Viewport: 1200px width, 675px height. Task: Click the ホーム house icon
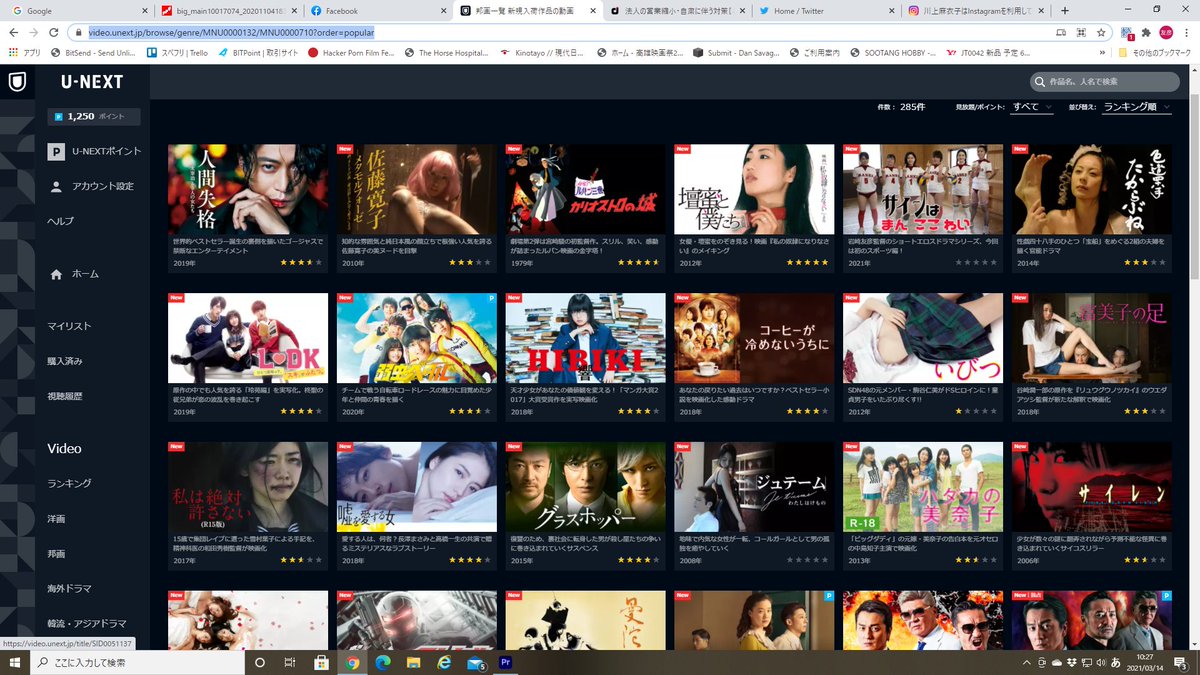pos(56,274)
